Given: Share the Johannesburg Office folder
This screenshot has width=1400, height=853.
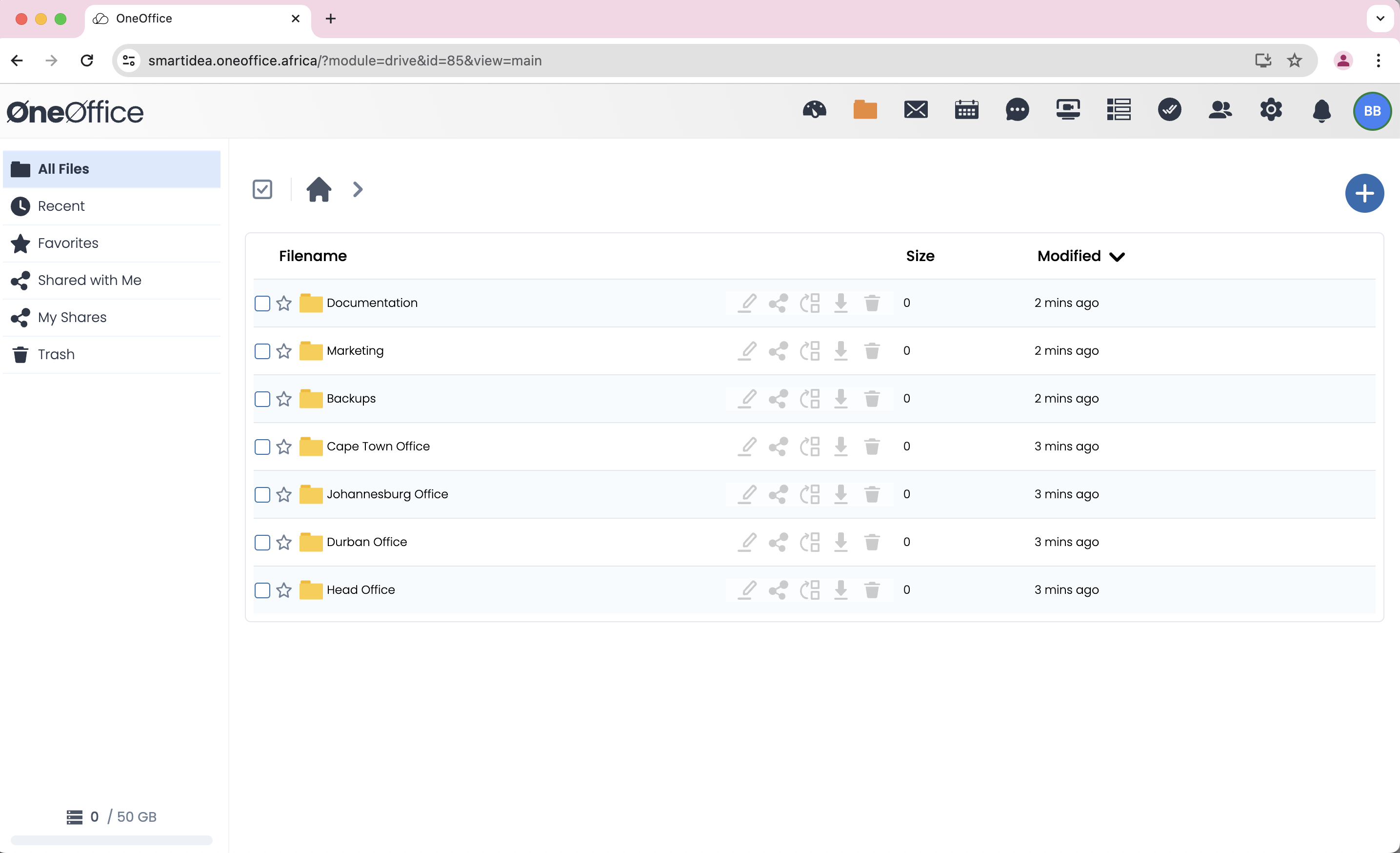Looking at the screenshot, I should tap(778, 494).
